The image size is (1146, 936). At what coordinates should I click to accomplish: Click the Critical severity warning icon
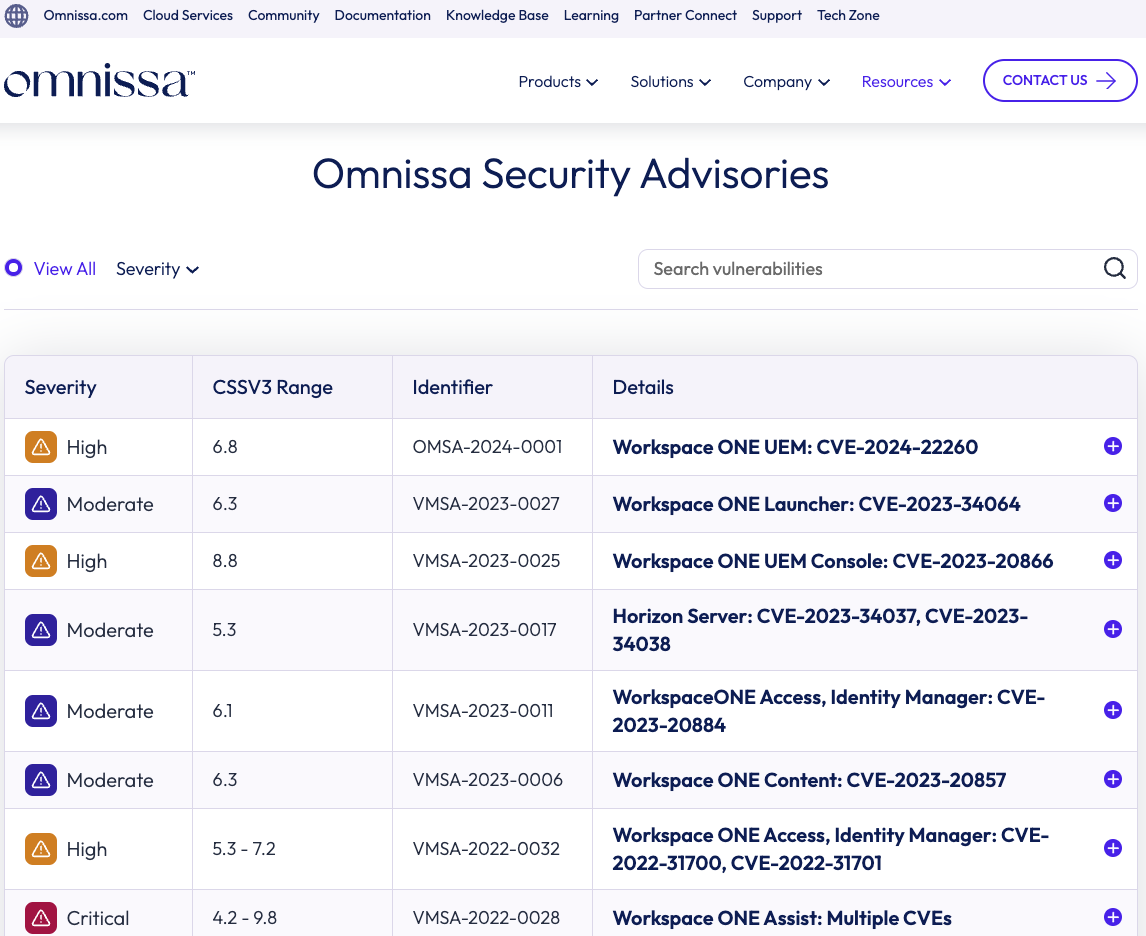41,917
